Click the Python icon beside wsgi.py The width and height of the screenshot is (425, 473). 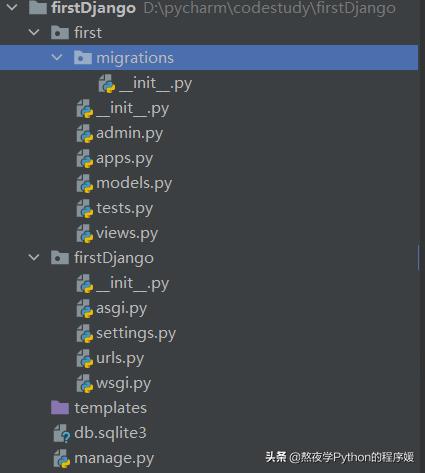85,384
